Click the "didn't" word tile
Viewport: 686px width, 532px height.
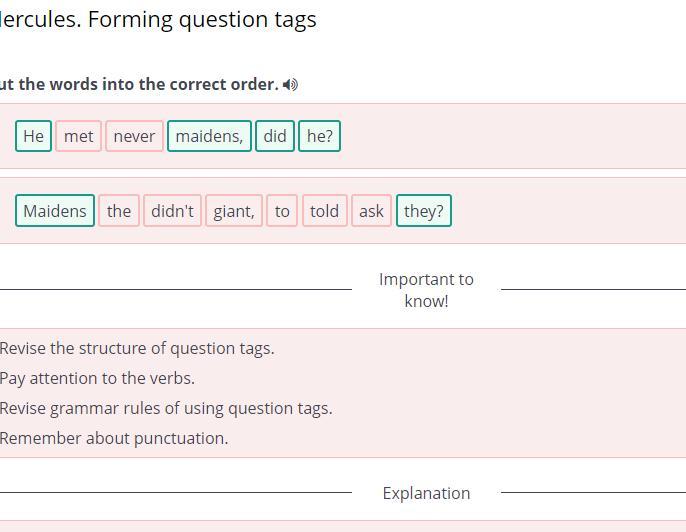point(172,211)
